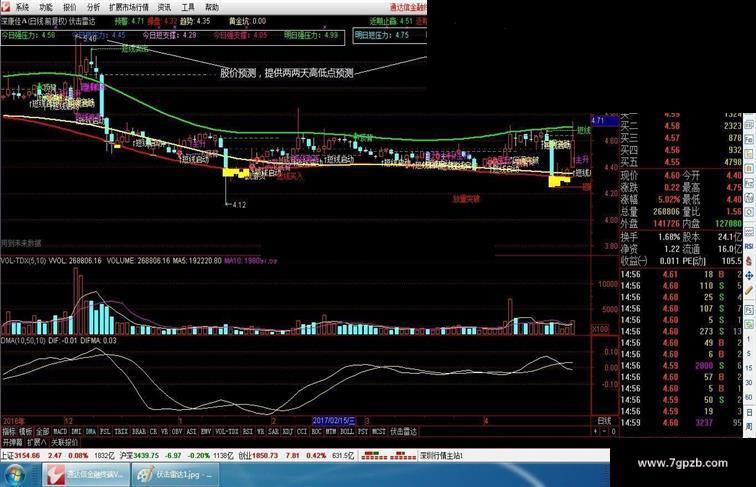Click the 4.71 price tag on axis

605,121
